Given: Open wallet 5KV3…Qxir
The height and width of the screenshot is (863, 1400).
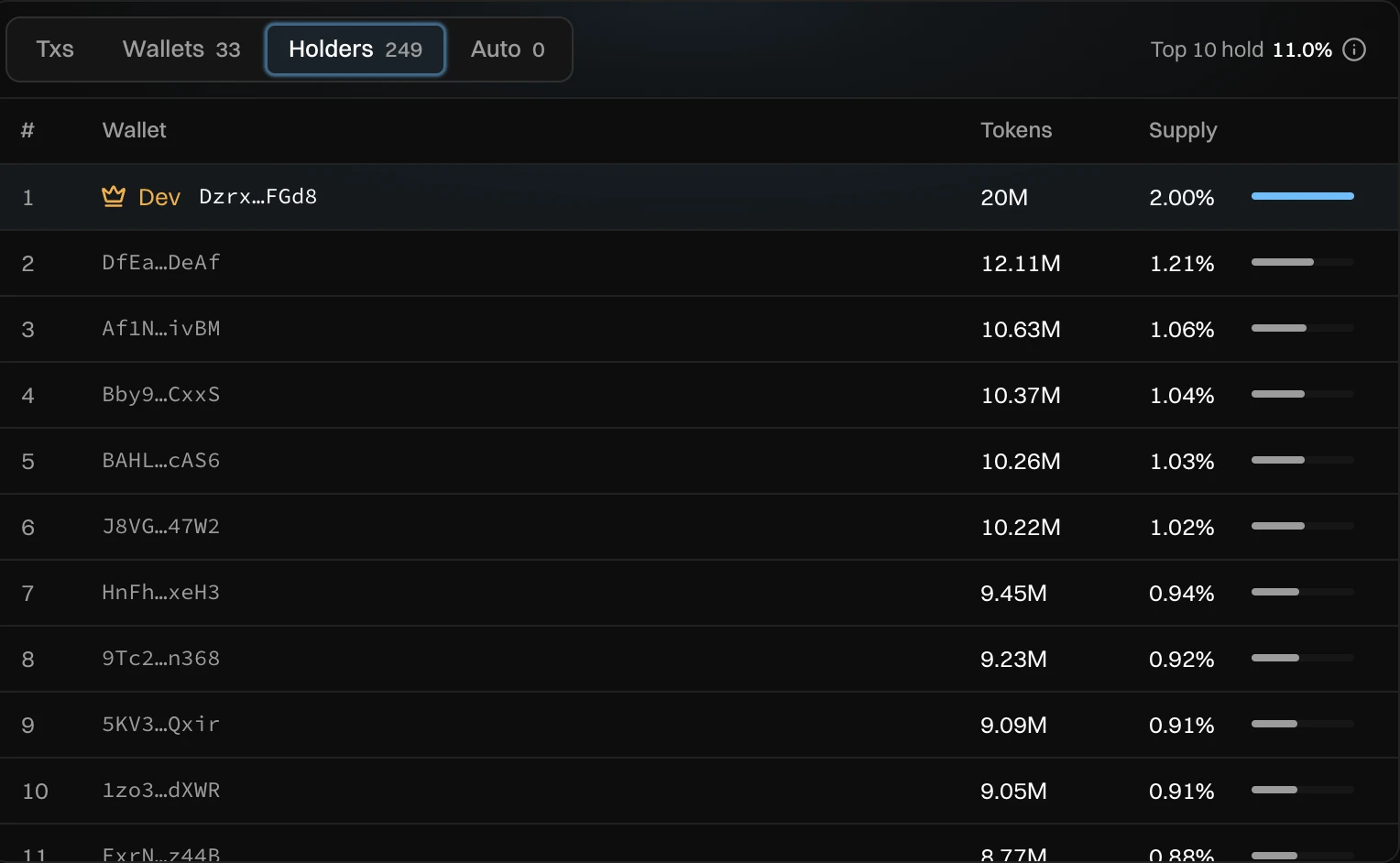Looking at the screenshot, I should [x=161, y=725].
